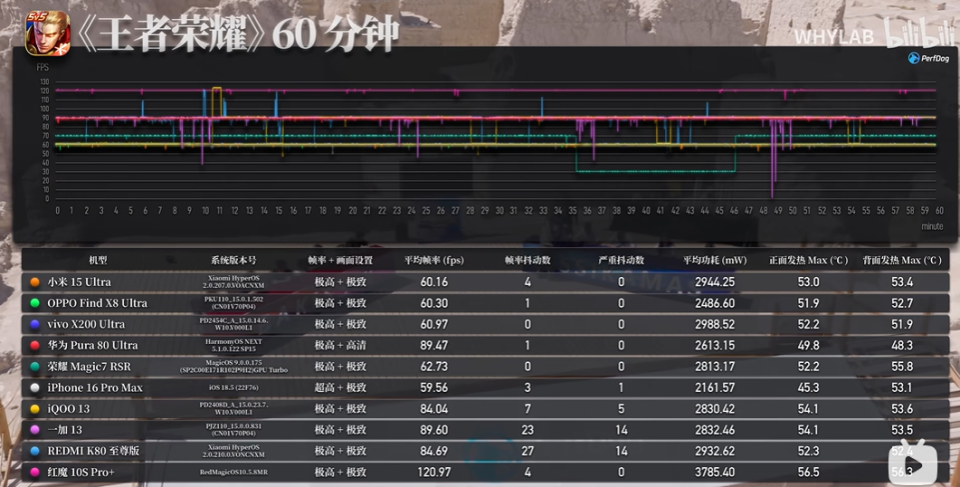Select the white dot for iPhone 16 Pro Max
The image size is (960, 487).
[35, 388]
